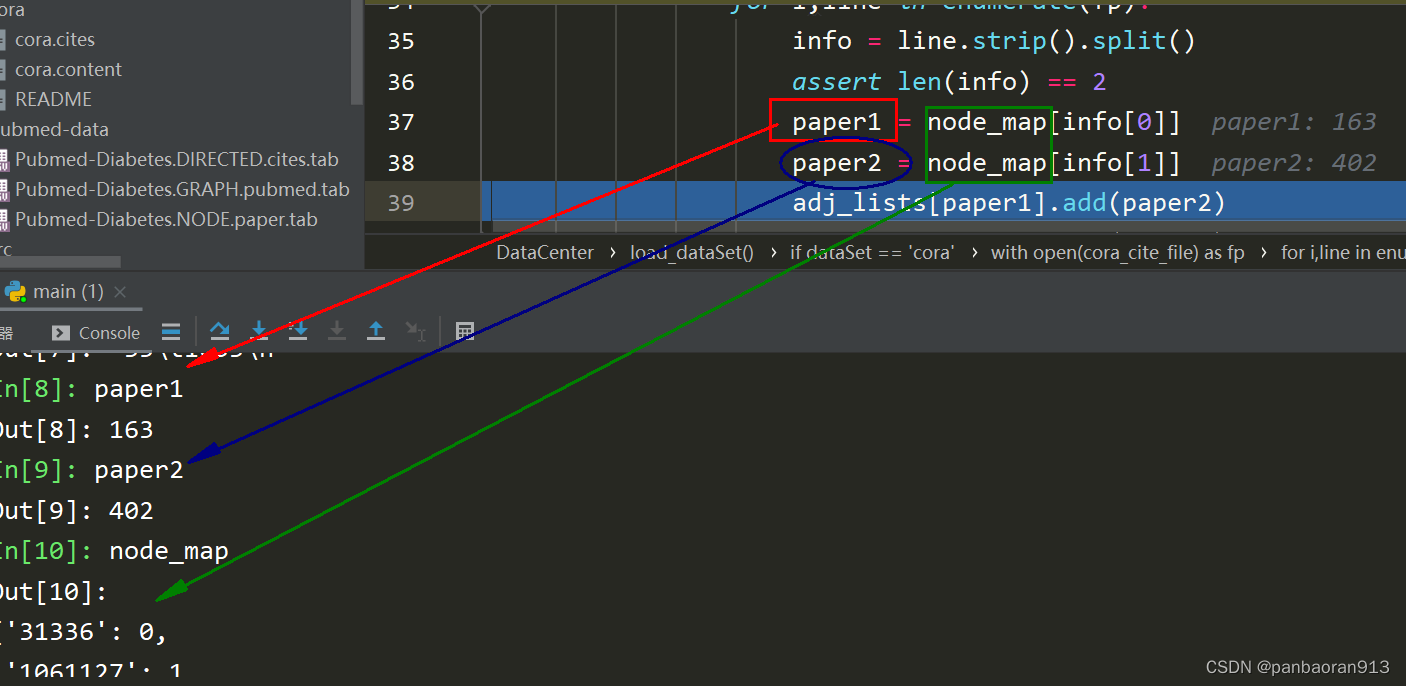Image resolution: width=1406 pixels, height=686 pixels.
Task: Click line number 39 in the gutter
Action: [400, 203]
